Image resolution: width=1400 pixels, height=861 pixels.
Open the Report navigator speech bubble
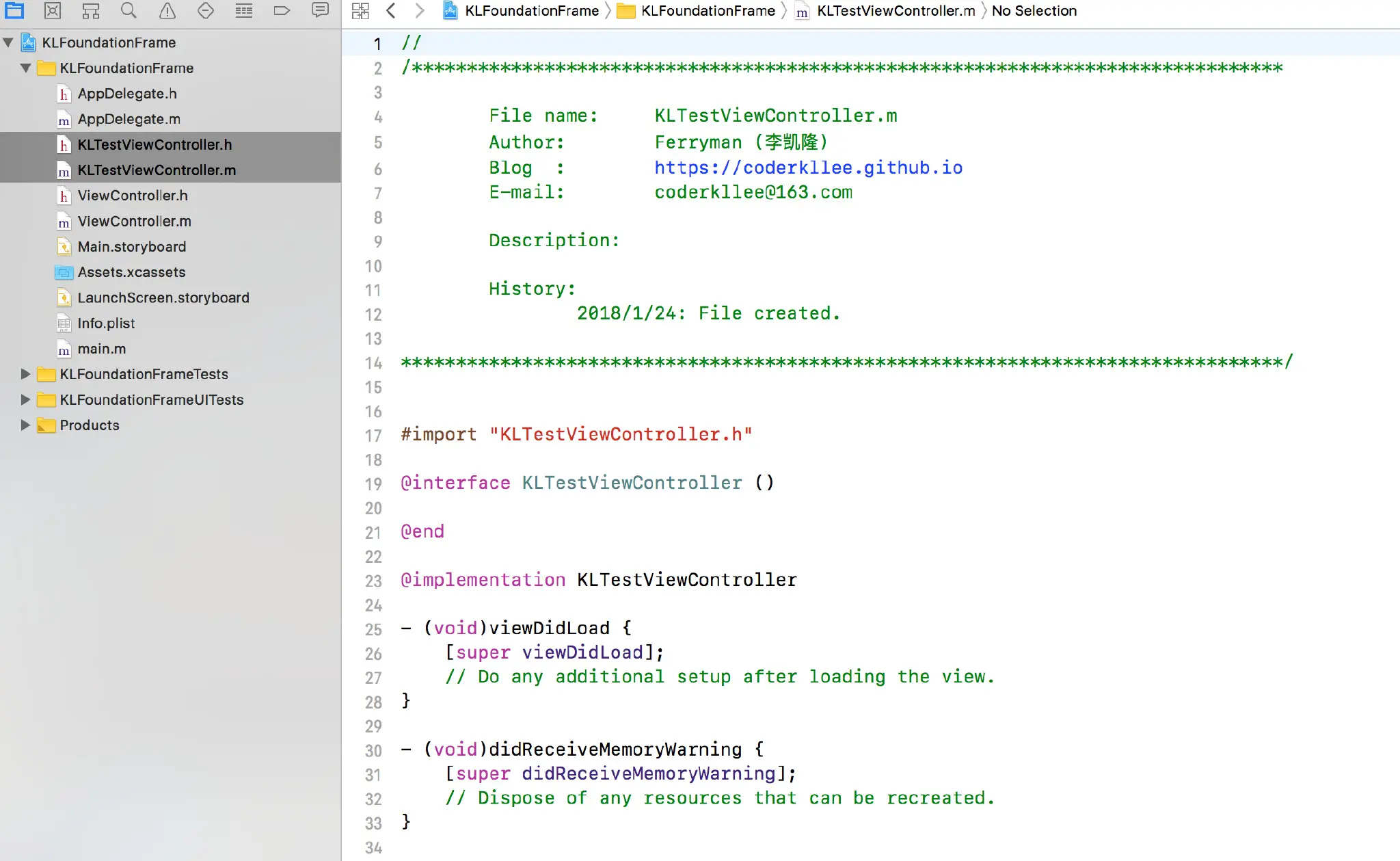320,10
